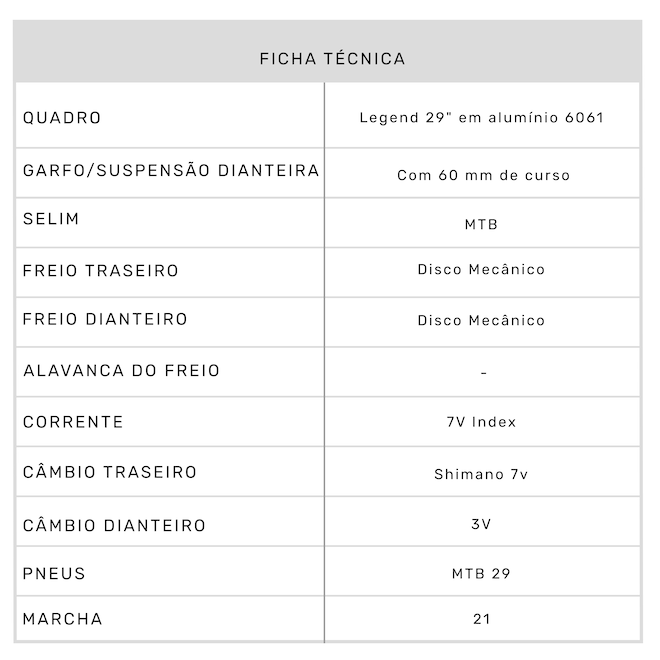660x660 pixels.
Task: Select the CORRENTE row label
Action: 73,422
